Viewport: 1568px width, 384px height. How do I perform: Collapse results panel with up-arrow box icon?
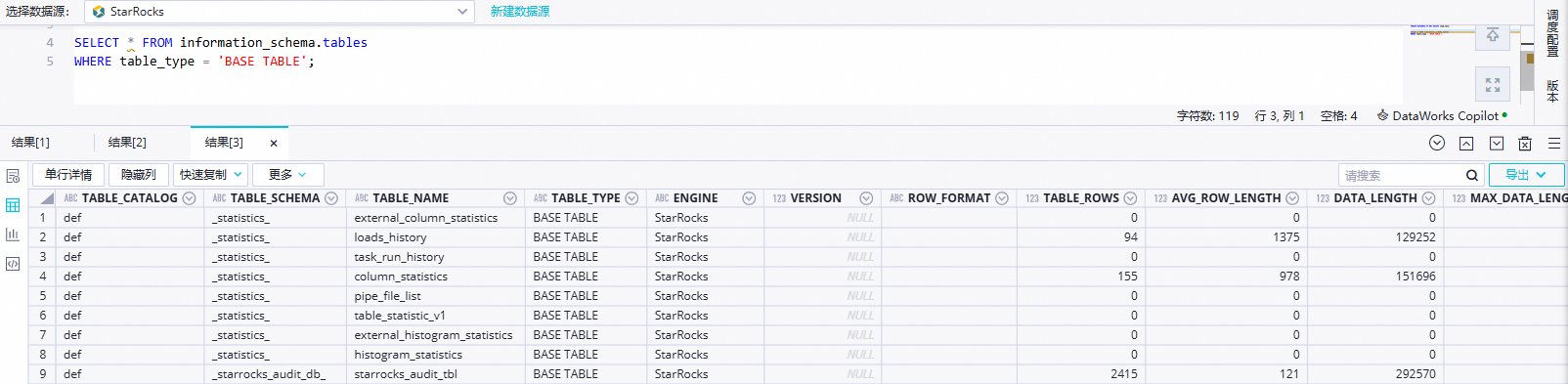[1466, 144]
